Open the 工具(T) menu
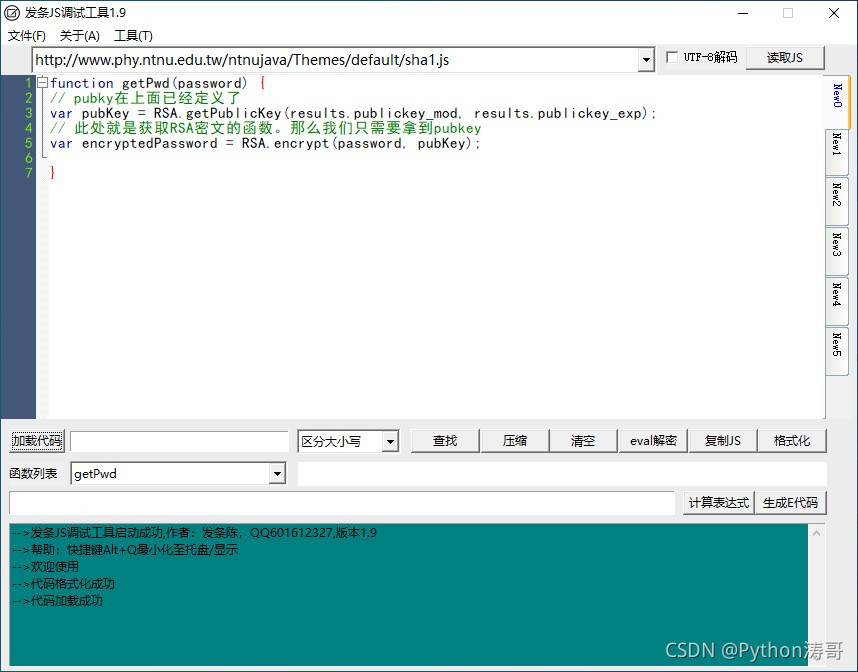This screenshot has width=858, height=672. tap(133, 36)
